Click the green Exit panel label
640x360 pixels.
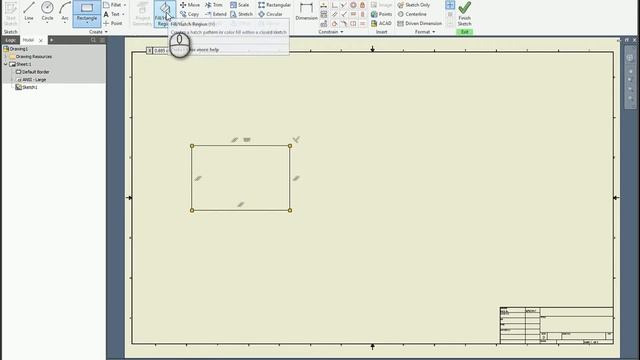pos(464,32)
